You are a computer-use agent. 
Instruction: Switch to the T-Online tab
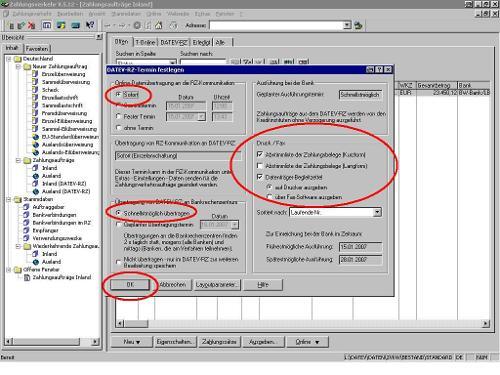tap(145, 42)
